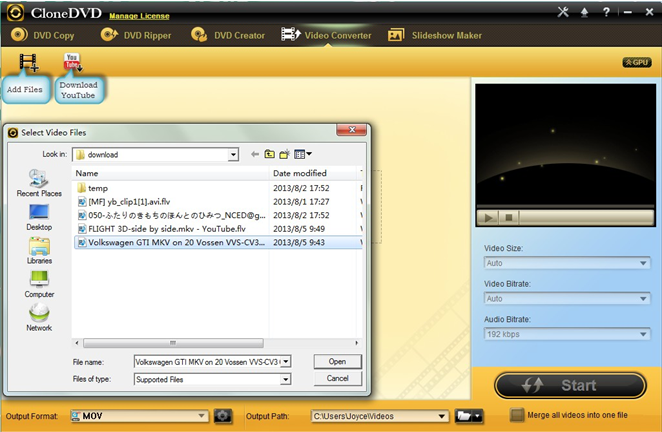Viewport: 662px width, 432px height.
Task: Open Libraries in dialog sidebar
Action: pyautogui.click(x=39, y=251)
